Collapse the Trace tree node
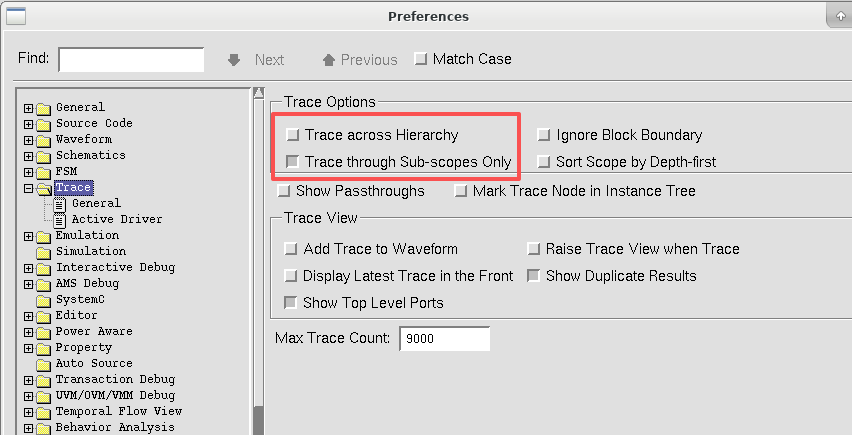852x435 pixels. 28,187
